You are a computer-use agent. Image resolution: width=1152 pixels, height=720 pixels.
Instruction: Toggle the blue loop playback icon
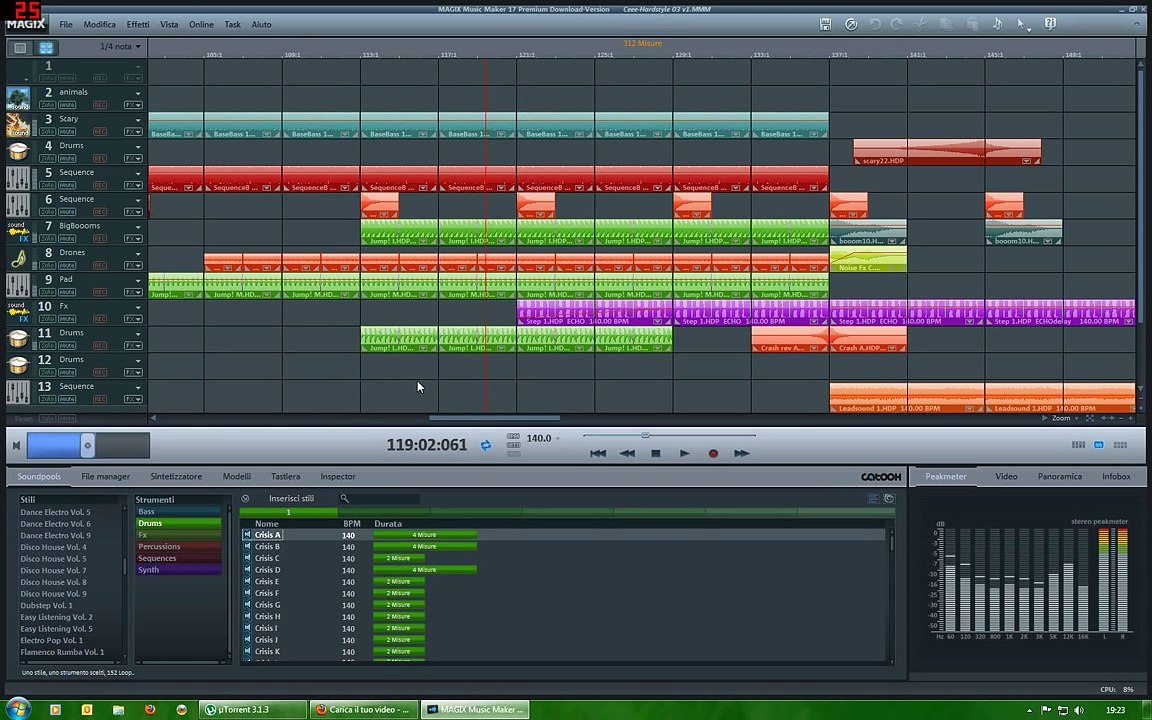tap(486, 445)
